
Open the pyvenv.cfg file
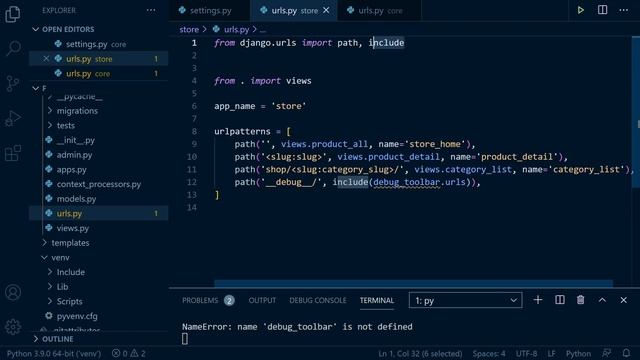click(x=77, y=316)
